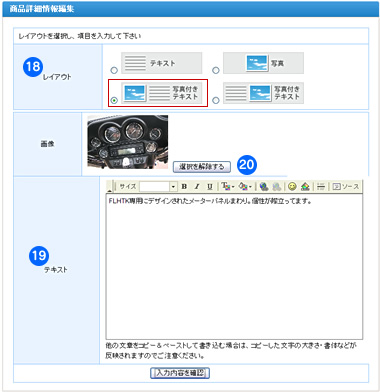Click the motorcycle dashboard image thumbnail
Screen dimensions: 380x392
pos(128,142)
